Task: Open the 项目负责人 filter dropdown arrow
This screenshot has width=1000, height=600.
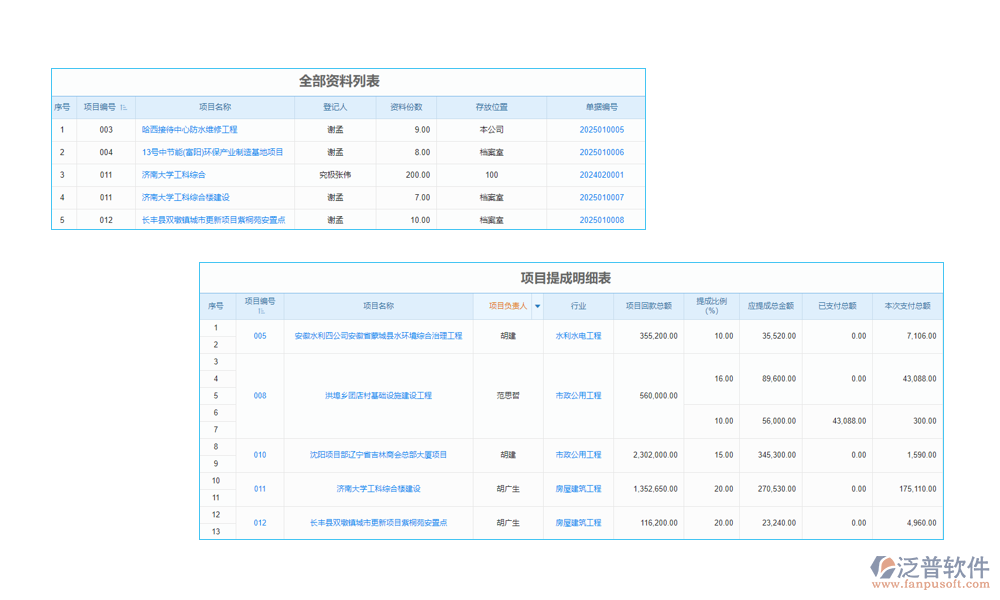Action: click(538, 305)
